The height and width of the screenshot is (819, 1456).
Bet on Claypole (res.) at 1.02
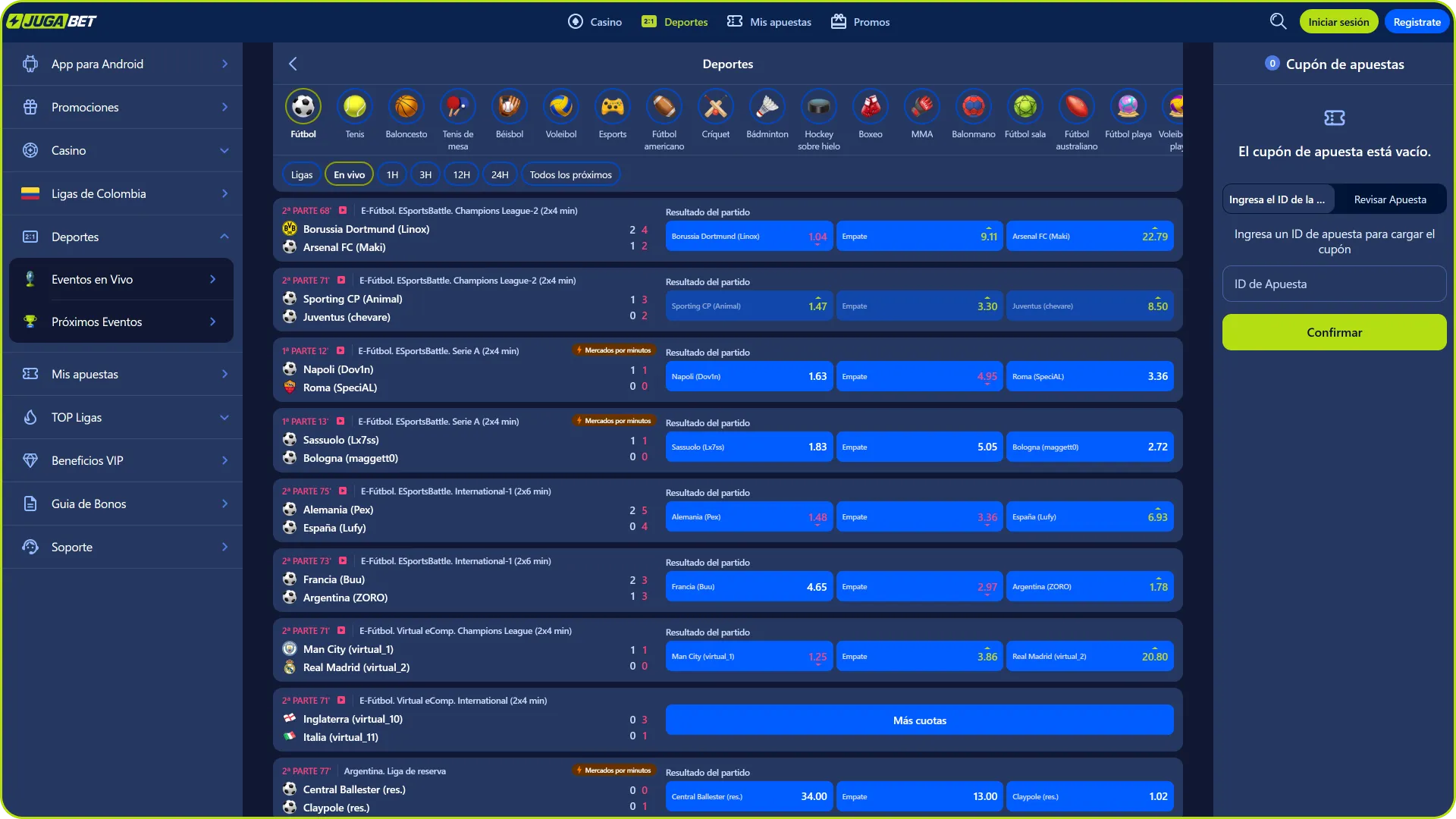tap(1090, 796)
